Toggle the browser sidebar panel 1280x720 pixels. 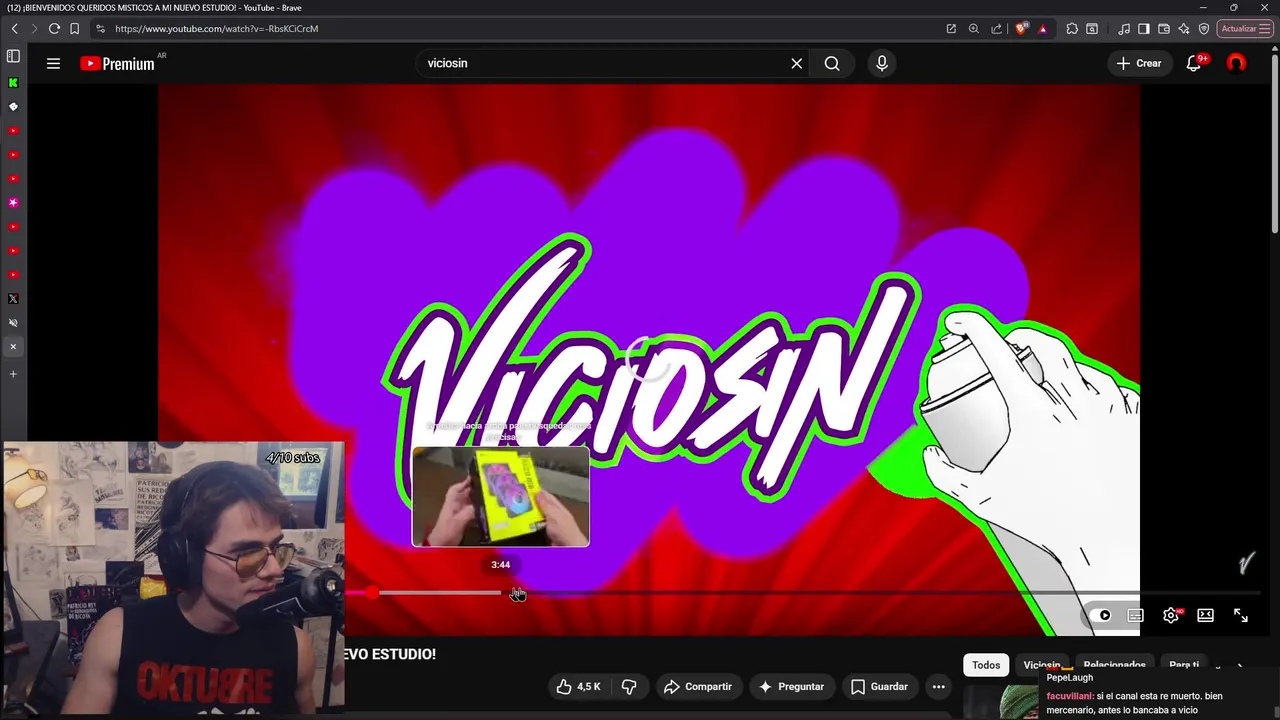pyautogui.click(x=1144, y=29)
